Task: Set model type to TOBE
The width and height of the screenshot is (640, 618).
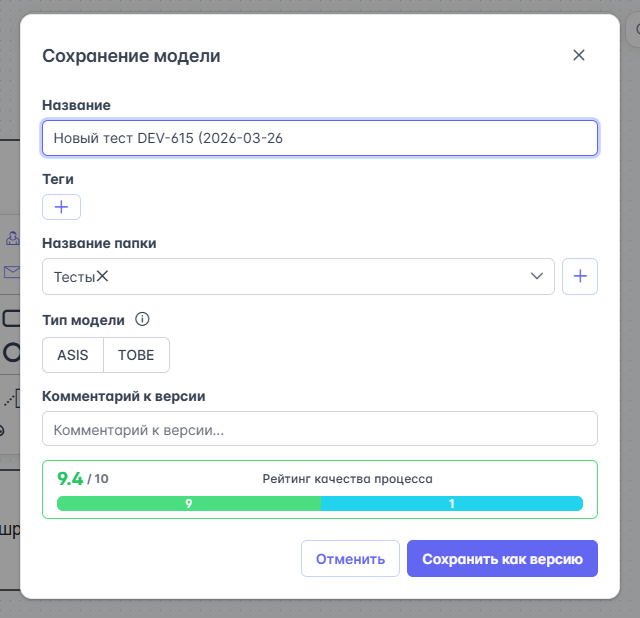Action: click(136, 355)
